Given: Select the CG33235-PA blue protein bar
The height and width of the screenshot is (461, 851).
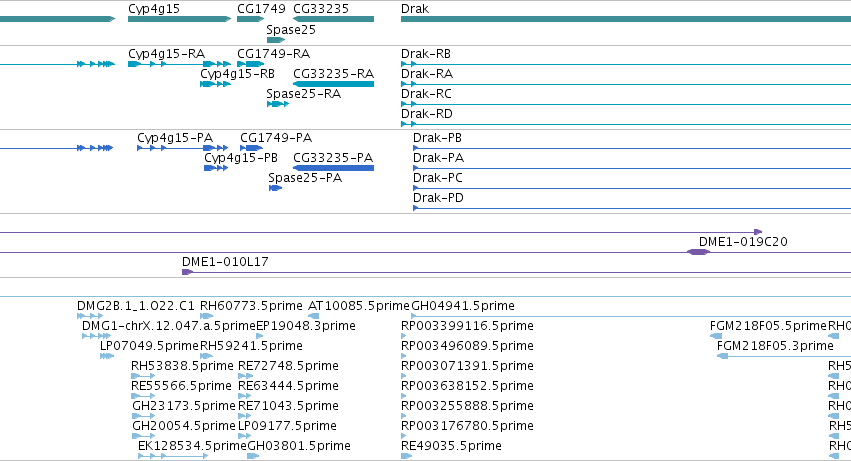Looking at the screenshot, I should click(333, 168).
